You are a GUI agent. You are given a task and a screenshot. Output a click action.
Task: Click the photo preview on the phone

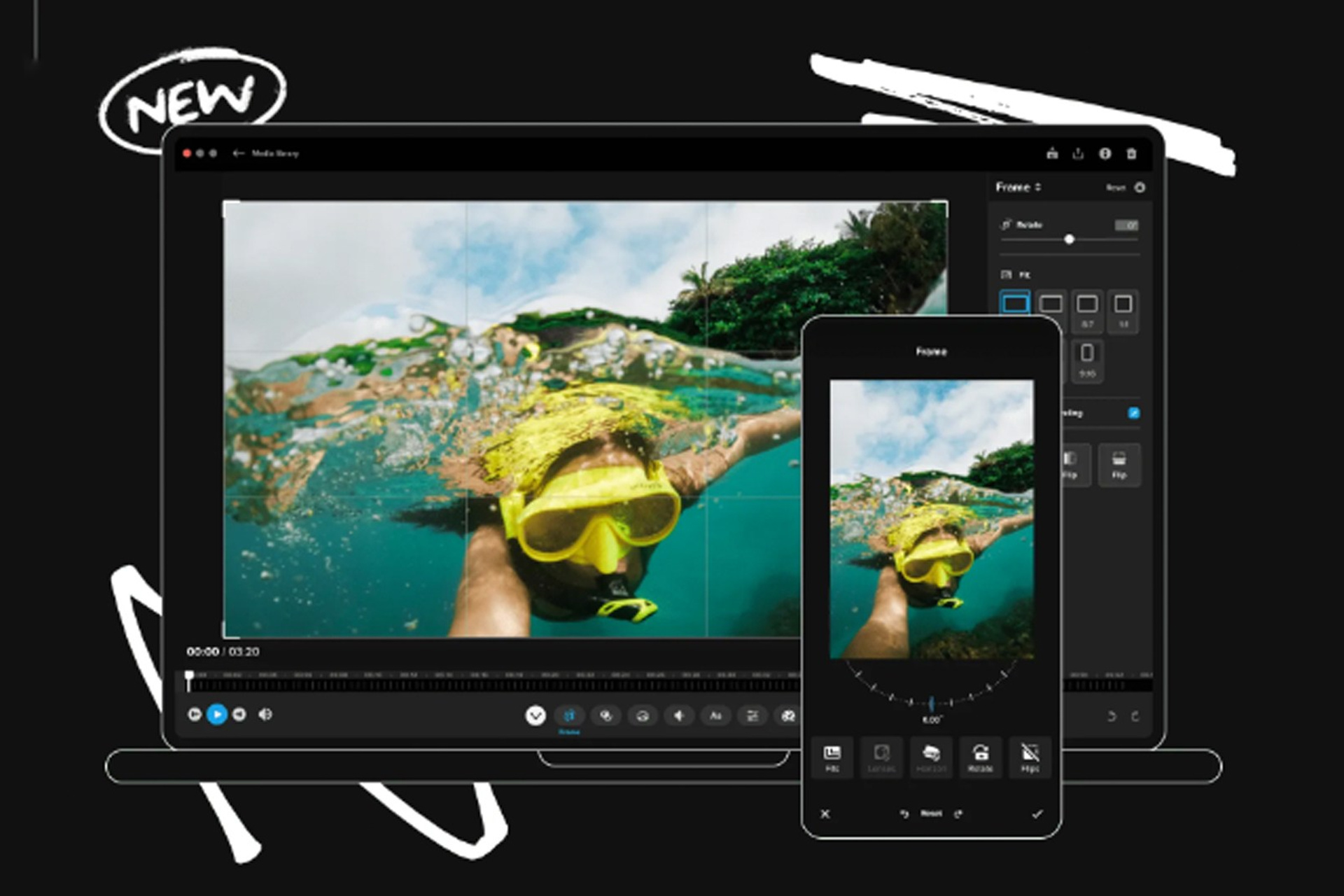pyautogui.click(x=932, y=519)
